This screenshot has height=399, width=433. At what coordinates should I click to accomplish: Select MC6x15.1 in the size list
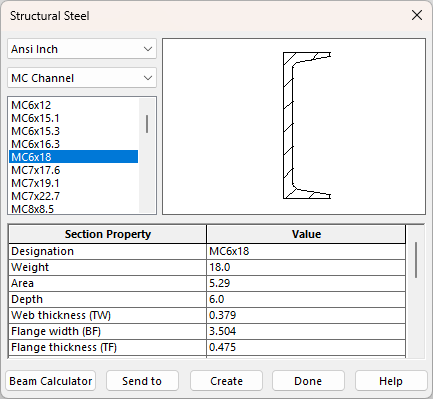pyautogui.click(x=73, y=118)
